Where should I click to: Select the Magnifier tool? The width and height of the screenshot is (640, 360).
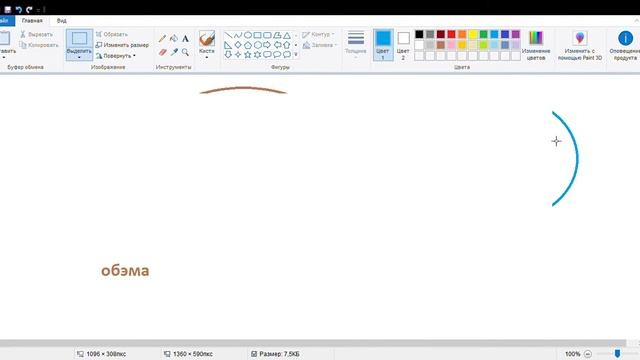point(185,52)
